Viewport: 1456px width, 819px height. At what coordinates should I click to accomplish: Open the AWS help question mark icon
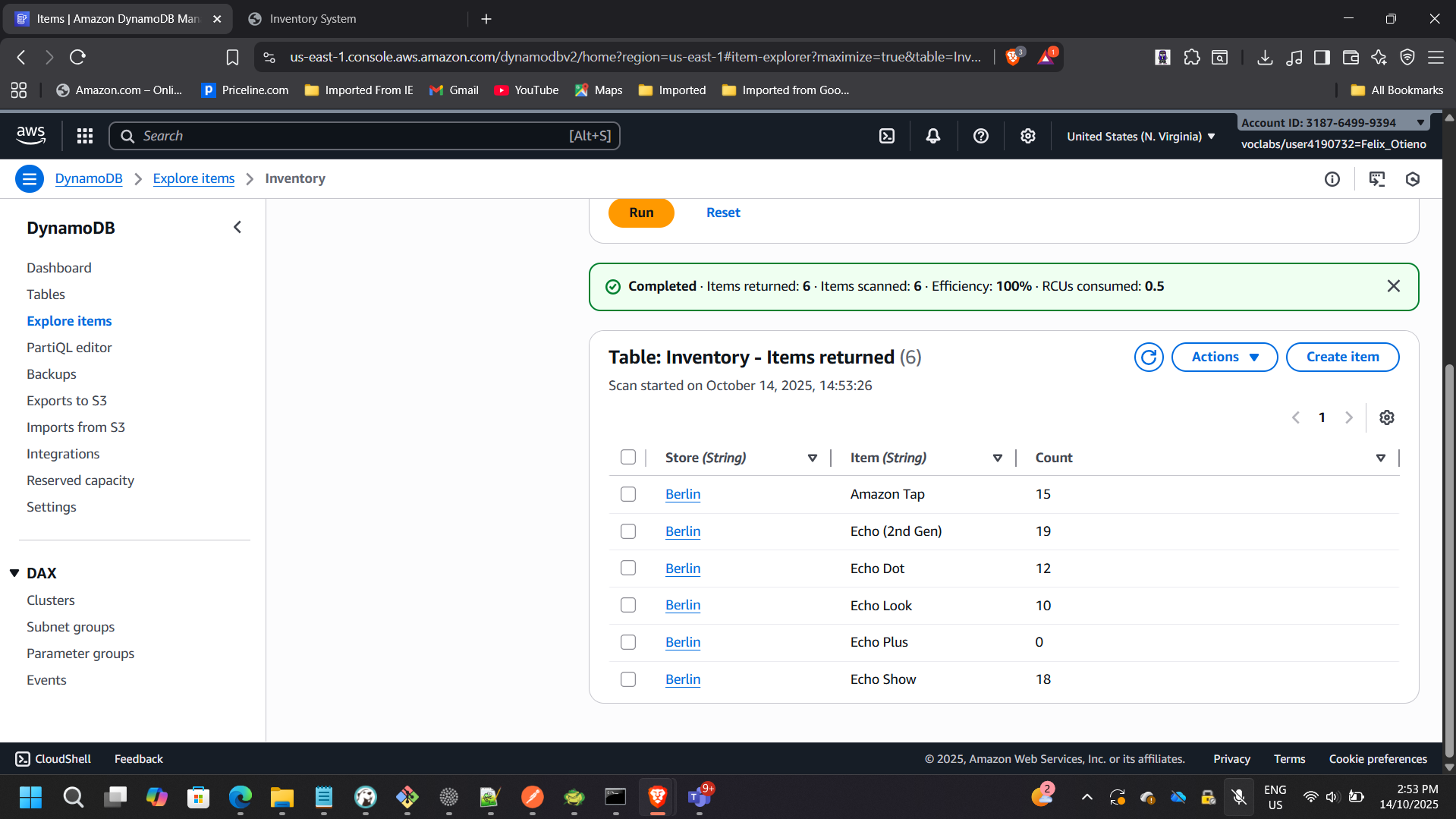tap(980, 136)
